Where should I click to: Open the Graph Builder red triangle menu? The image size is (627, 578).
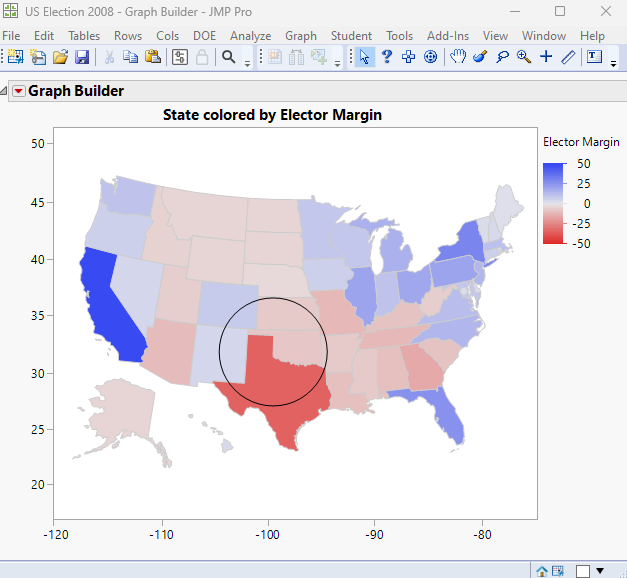click(x=18, y=91)
